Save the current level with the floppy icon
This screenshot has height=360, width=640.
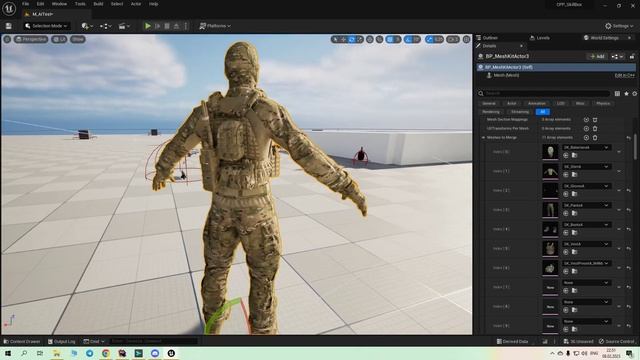tap(9, 26)
